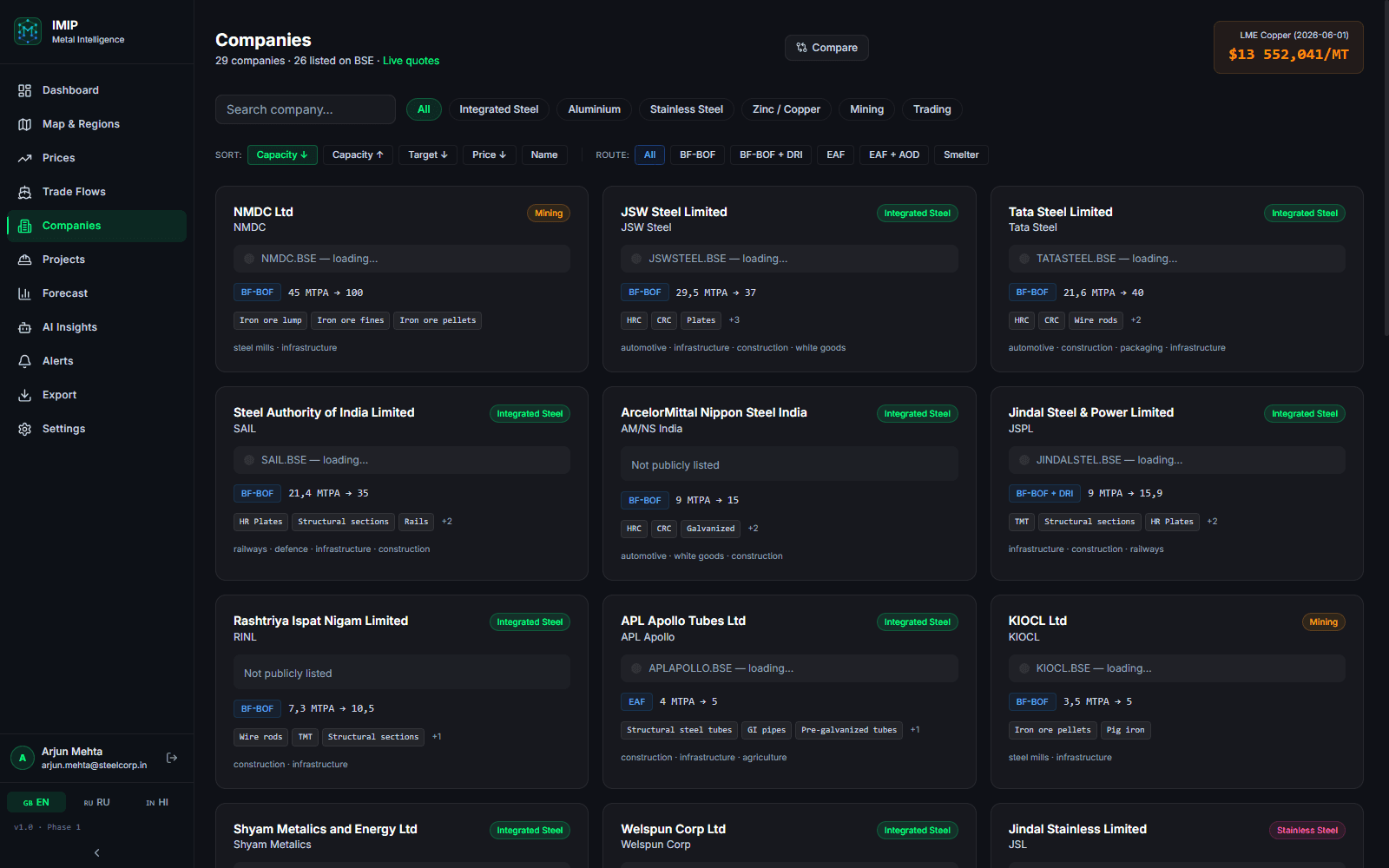
Task: Click the Compare button icon
Action: tap(802, 48)
